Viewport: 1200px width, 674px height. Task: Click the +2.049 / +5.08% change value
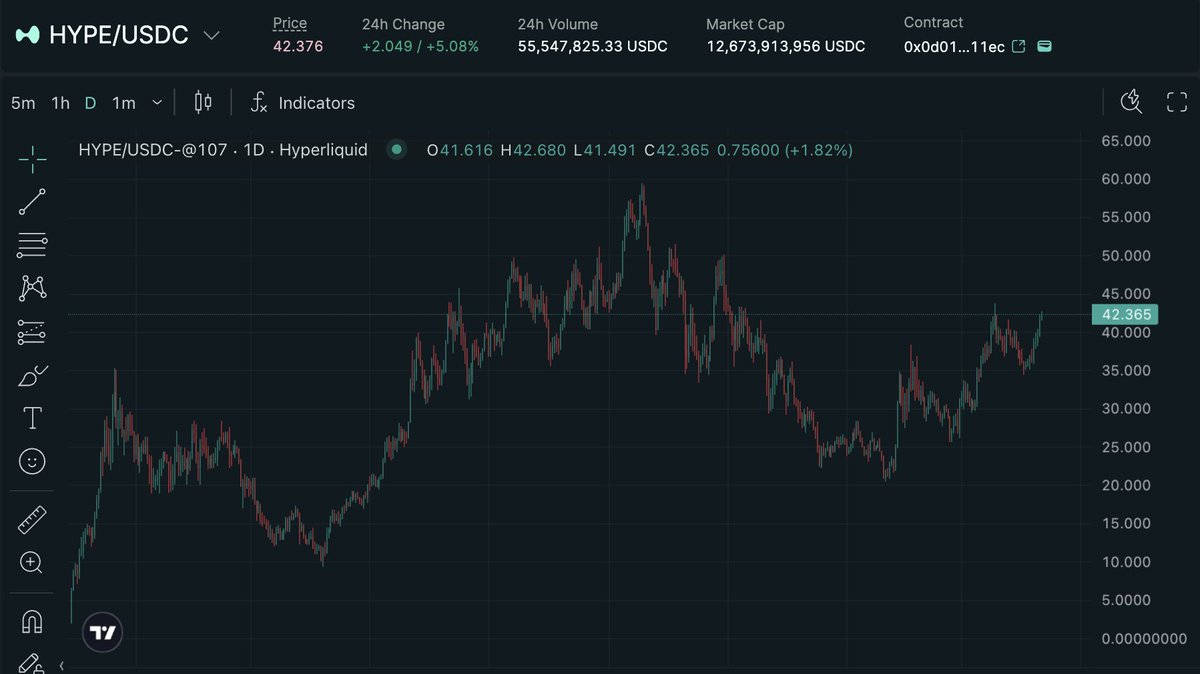pyautogui.click(x=420, y=46)
